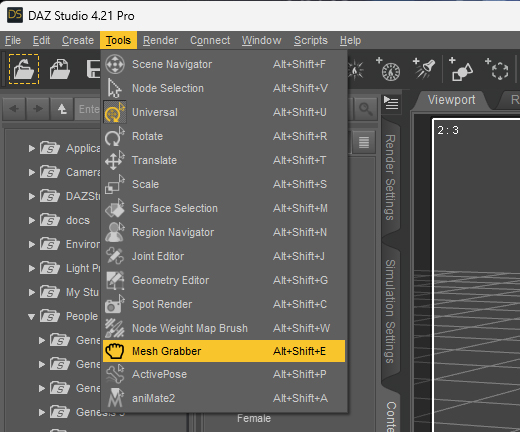Open the Render Settings side tab
The height and width of the screenshot is (432, 520).
tap(390, 177)
